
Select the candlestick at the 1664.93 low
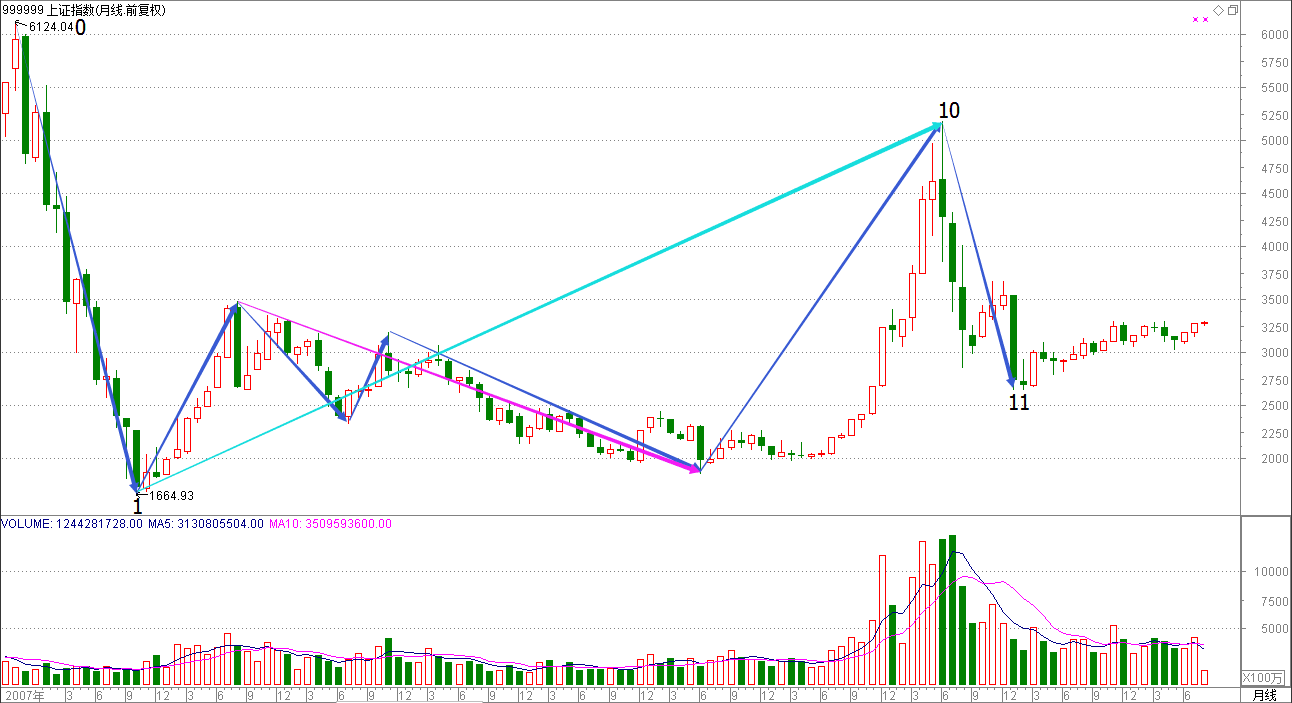[x=136, y=460]
